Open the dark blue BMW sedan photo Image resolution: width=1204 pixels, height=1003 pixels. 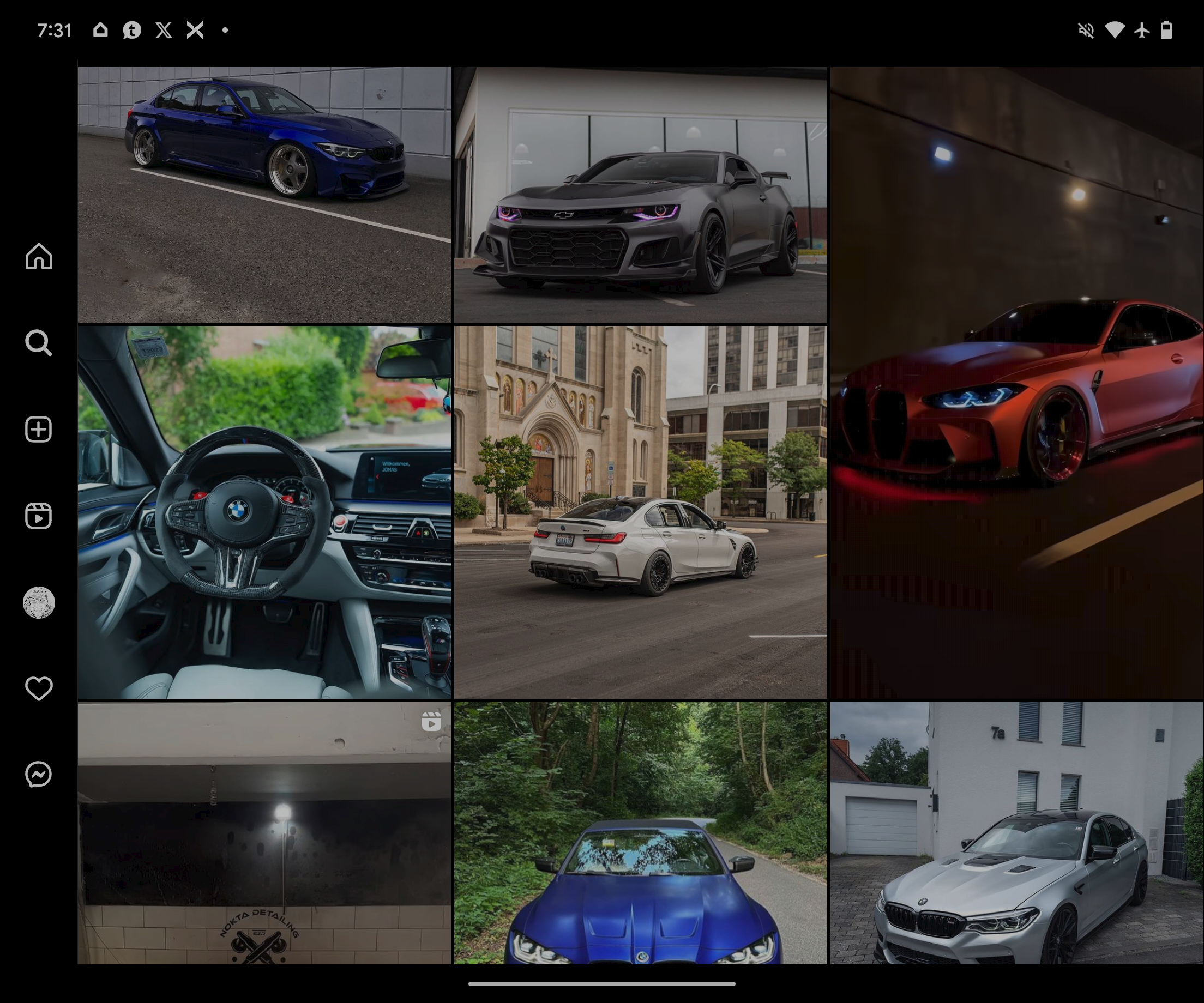coord(264,195)
